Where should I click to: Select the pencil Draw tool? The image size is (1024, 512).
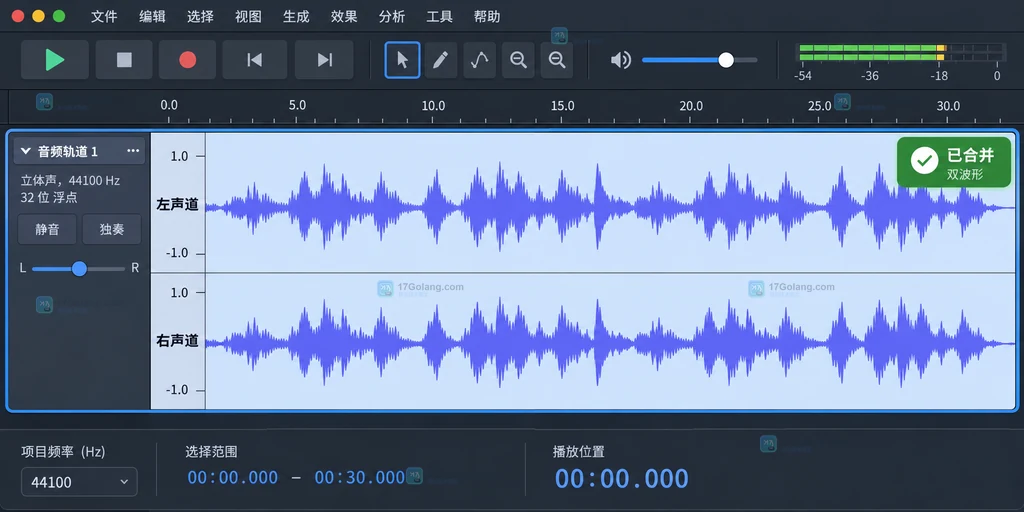[441, 60]
